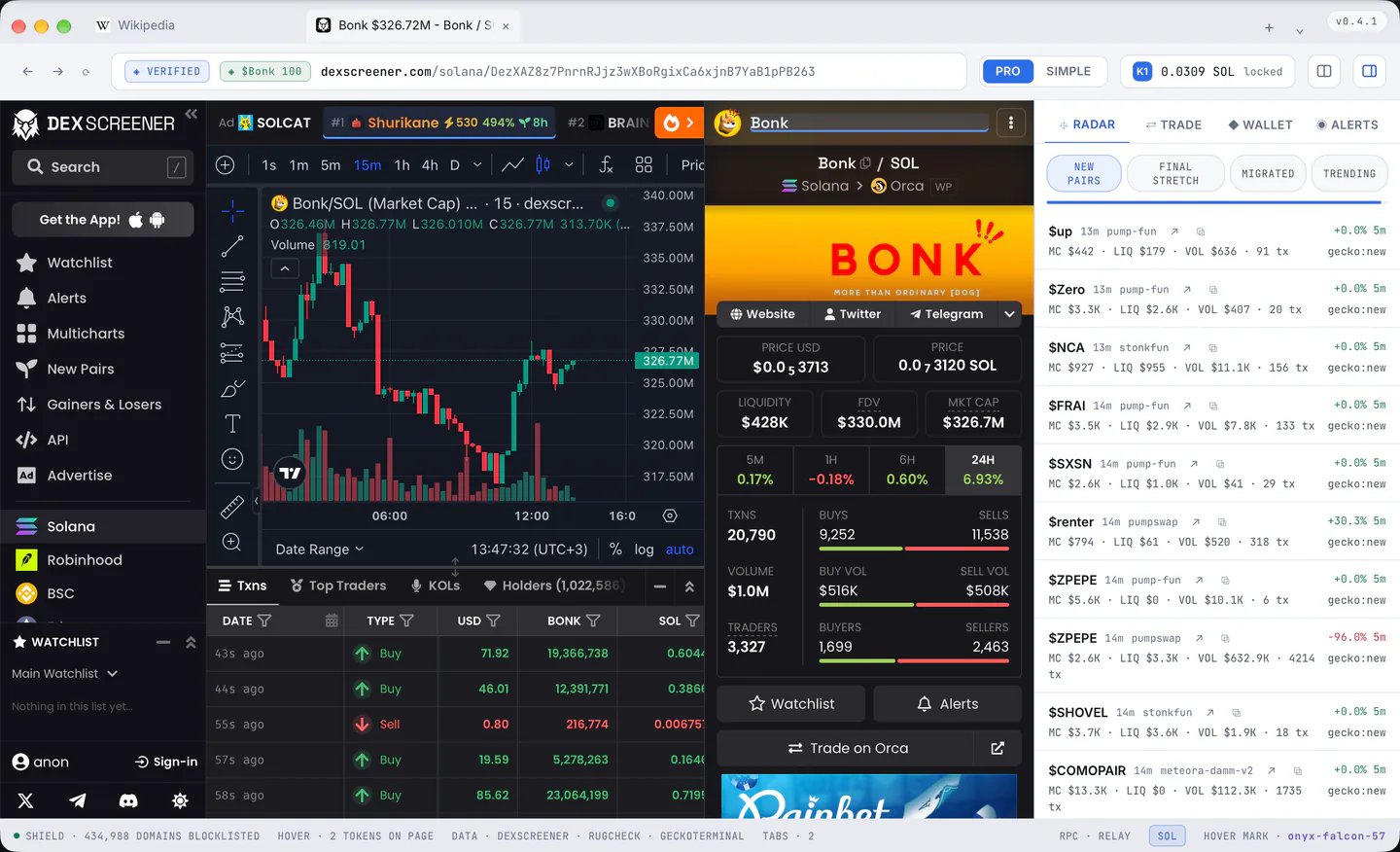Viewport: 1400px width, 852px height.
Task: Select the brush drawing tool
Action: tap(232, 389)
